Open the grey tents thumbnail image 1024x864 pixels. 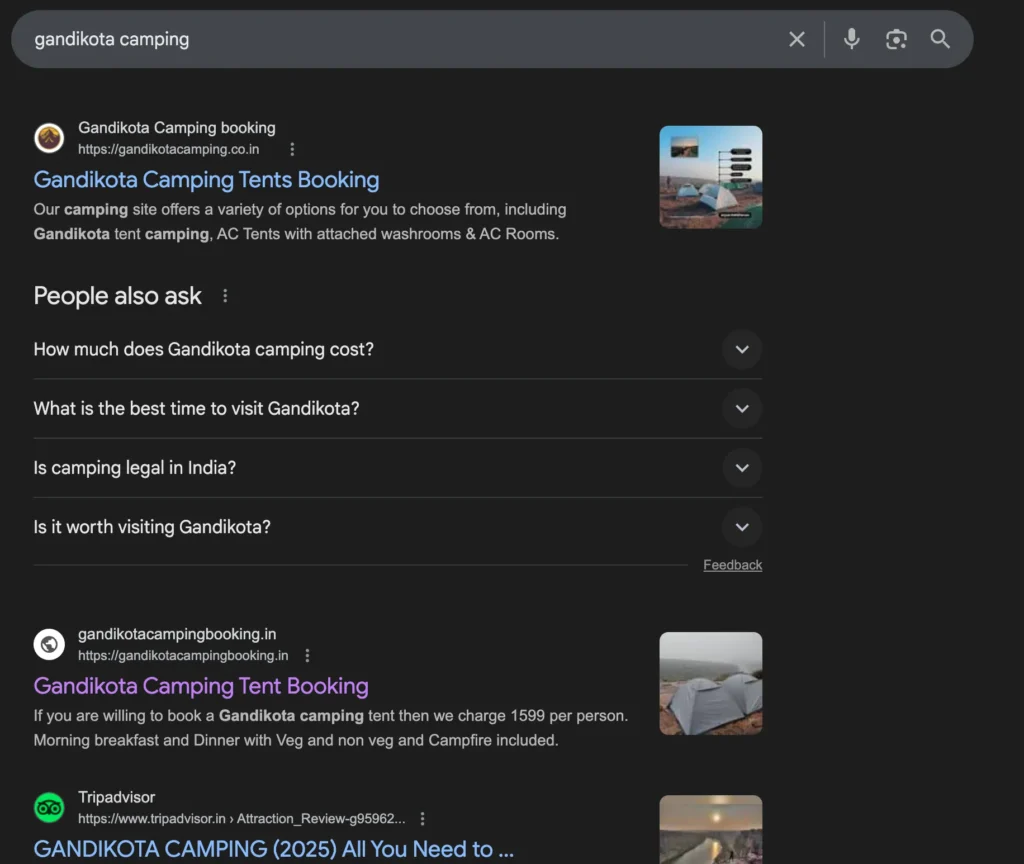coord(710,683)
